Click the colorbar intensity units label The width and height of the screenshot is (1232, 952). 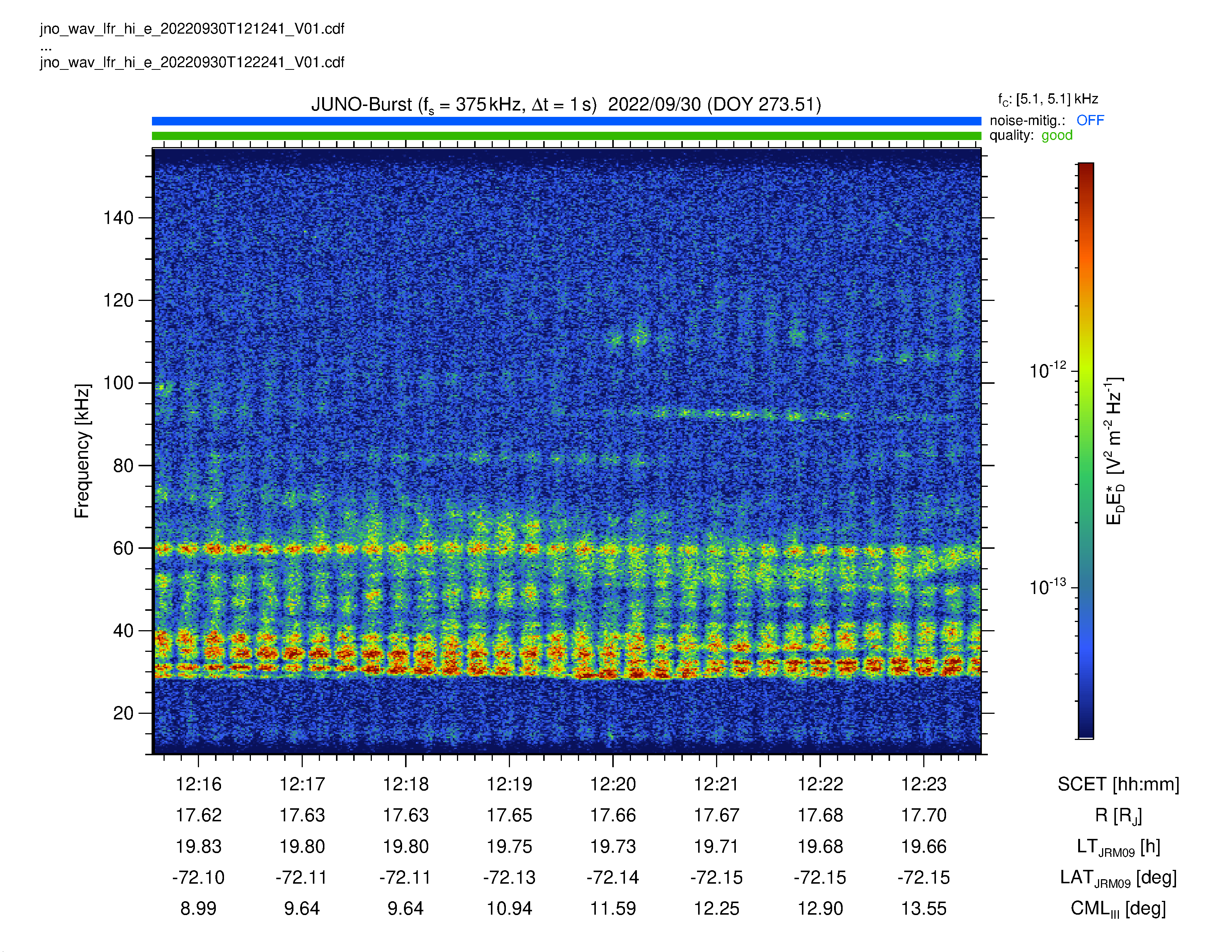1115,451
